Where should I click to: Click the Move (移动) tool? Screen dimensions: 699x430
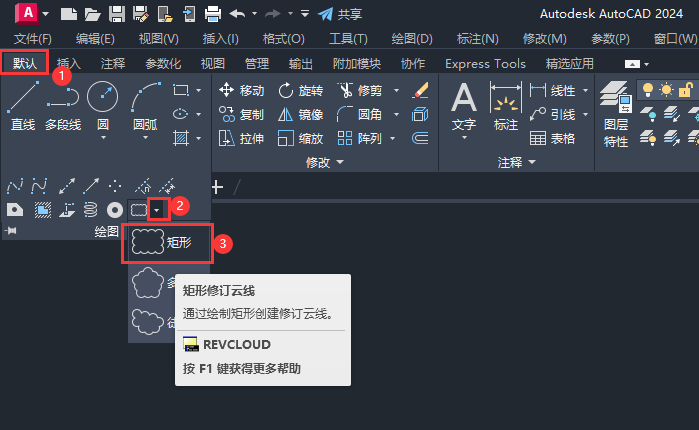click(x=242, y=90)
